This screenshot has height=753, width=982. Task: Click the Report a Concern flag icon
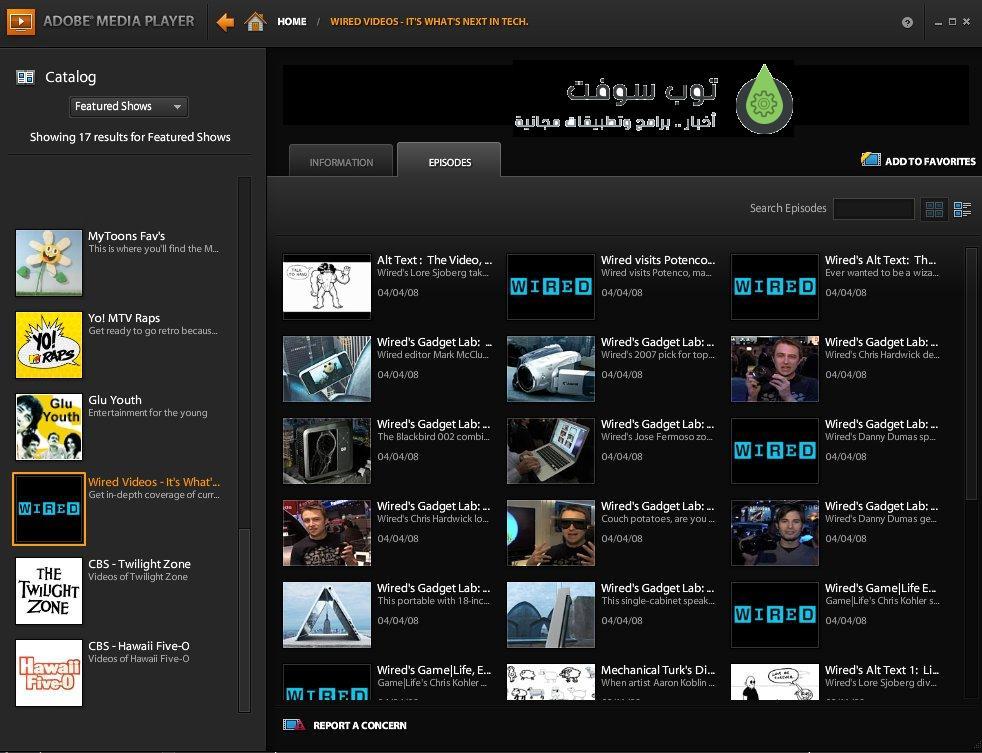293,725
